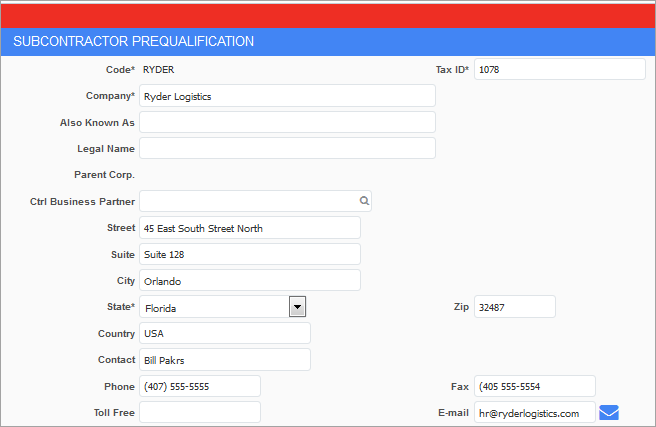Click the Parent Corp. label
Screen dimensions: 656x427
click(x=104, y=175)
